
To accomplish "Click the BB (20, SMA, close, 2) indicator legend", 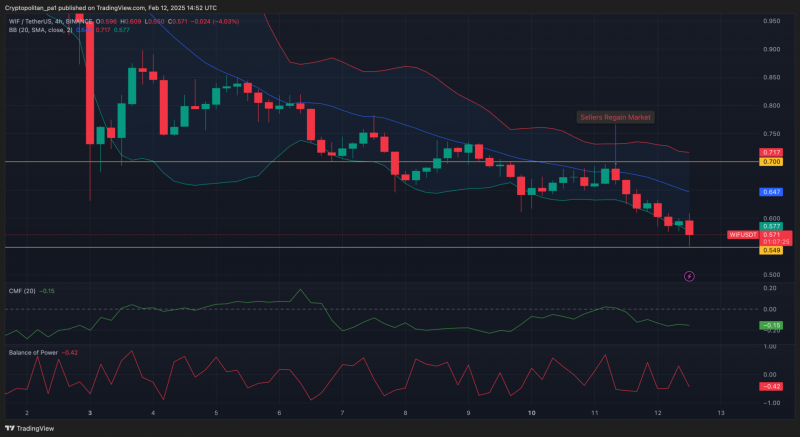I will tap(40, 30).
